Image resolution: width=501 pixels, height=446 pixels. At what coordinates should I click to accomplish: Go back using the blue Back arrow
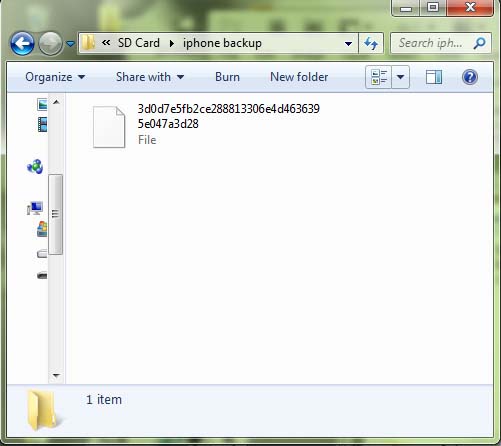pos(22,43)
